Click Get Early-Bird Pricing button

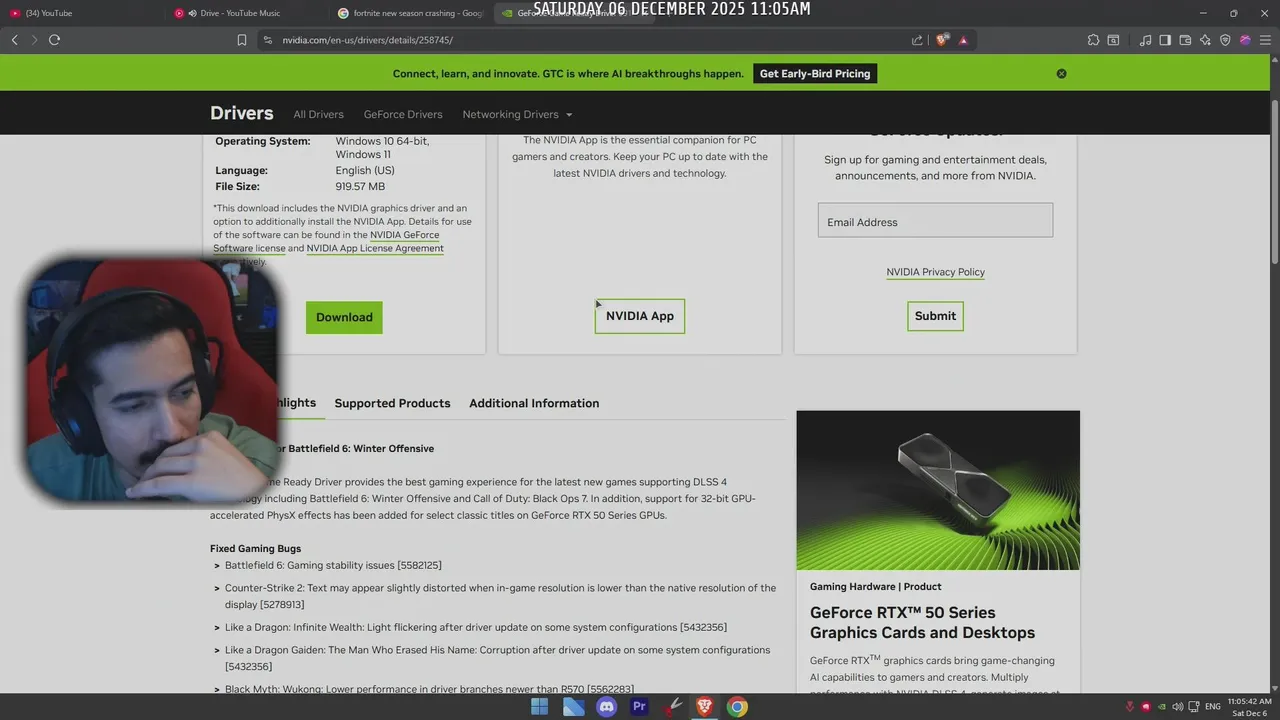815,74
